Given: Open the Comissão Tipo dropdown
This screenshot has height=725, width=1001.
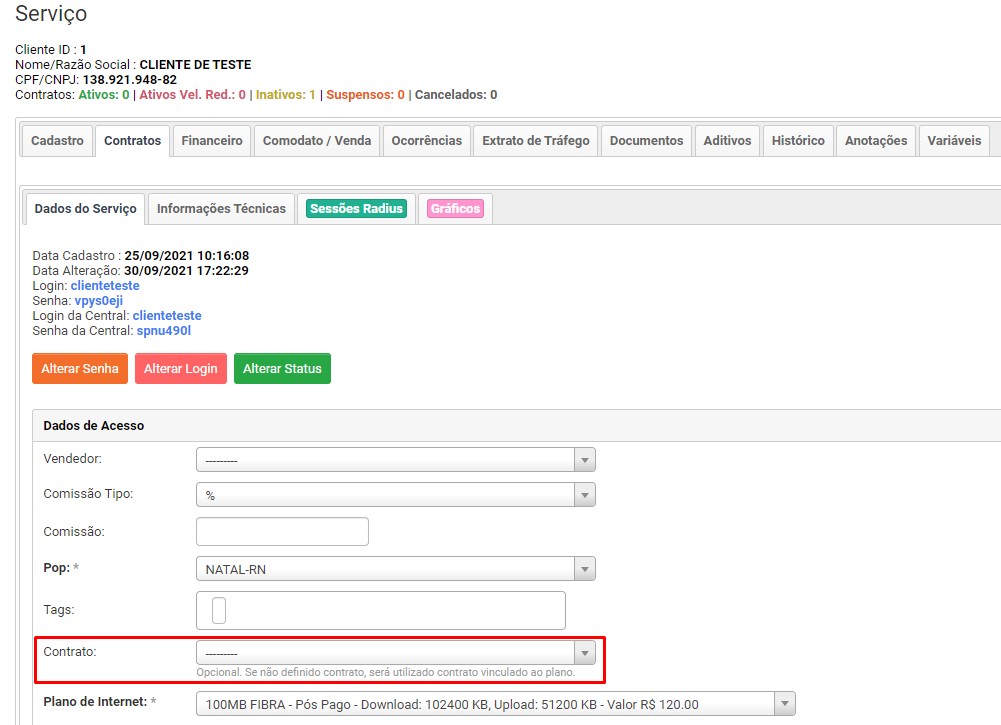Looking at the screenshot, I should click(395, 495).
